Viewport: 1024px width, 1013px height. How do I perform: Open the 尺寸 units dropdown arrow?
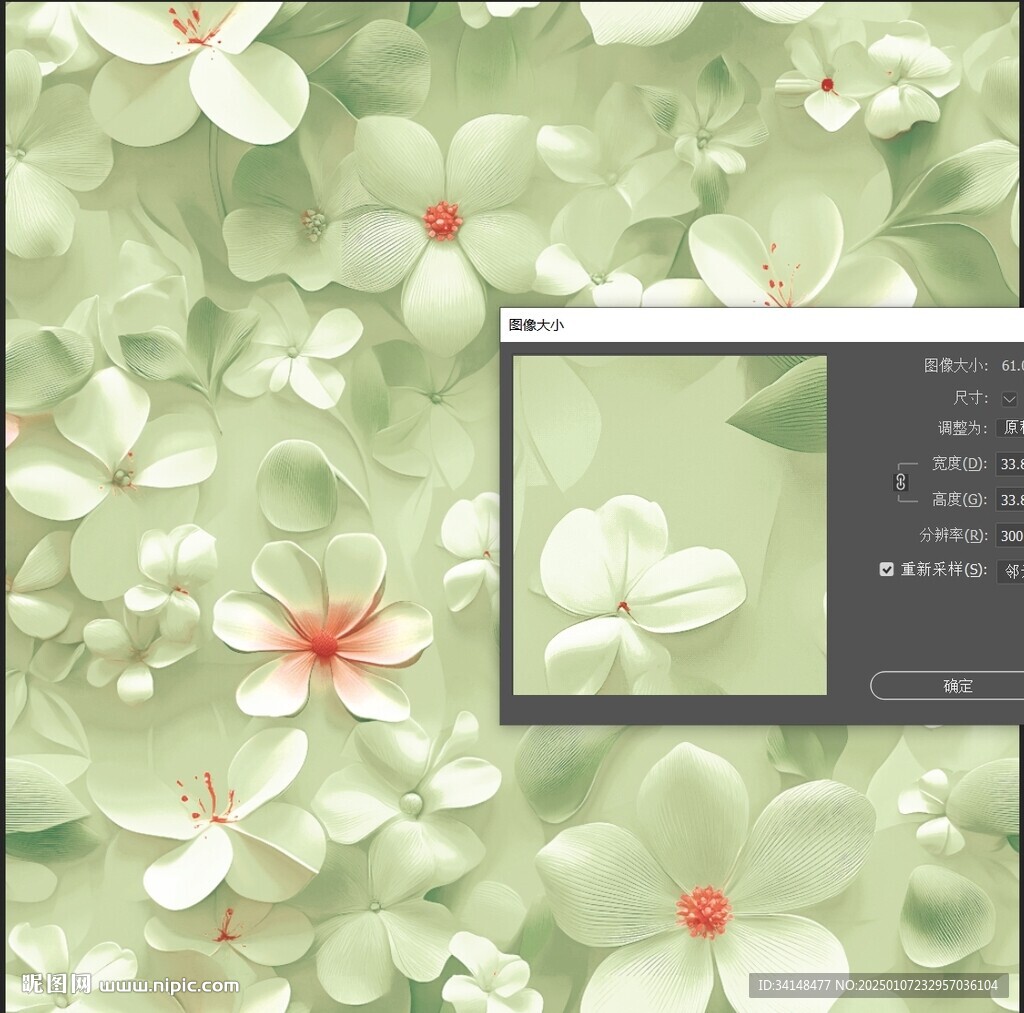[x=1010, y=398]
